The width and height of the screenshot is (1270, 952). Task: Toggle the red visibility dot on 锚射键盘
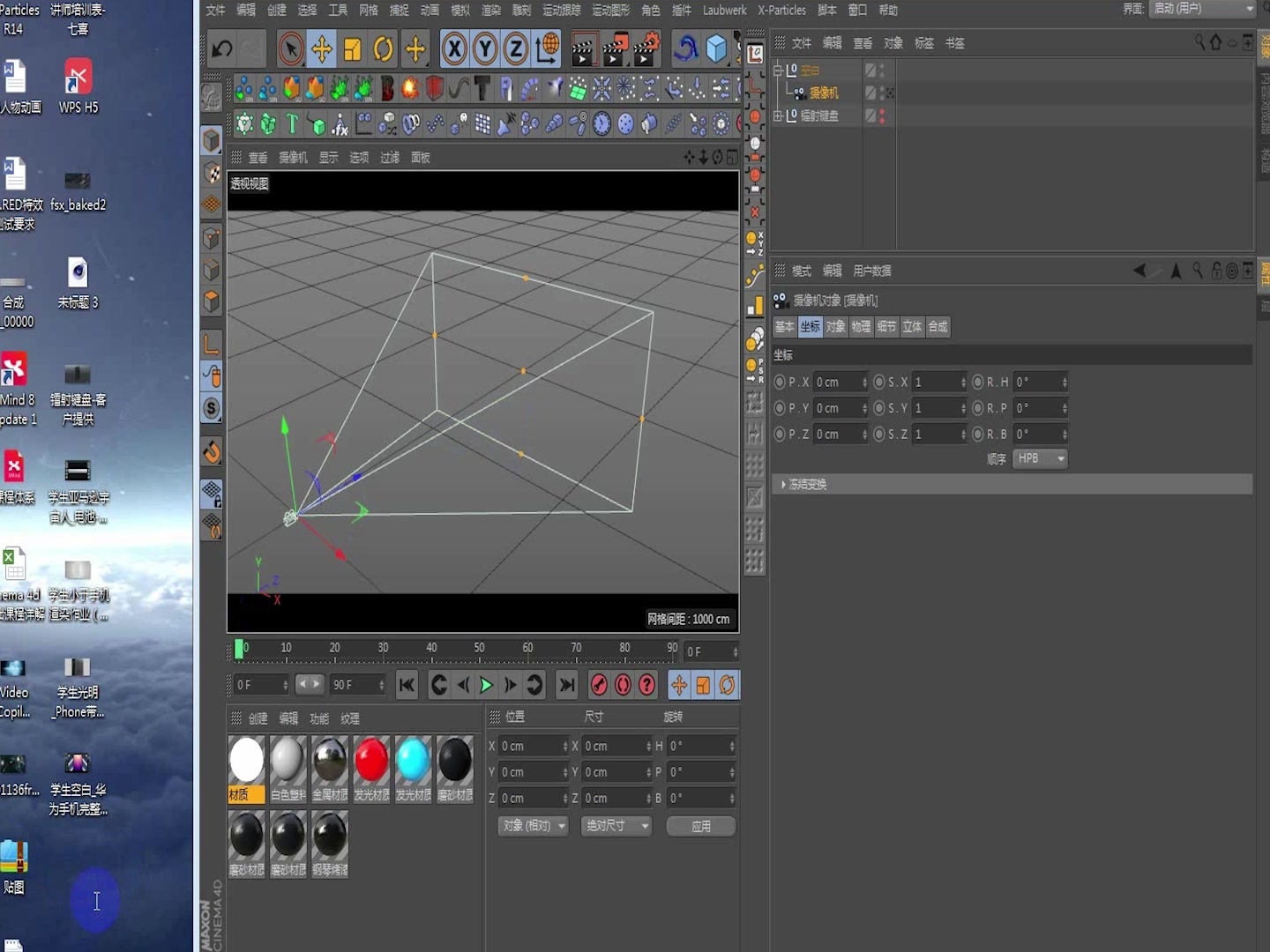point(881,112)
